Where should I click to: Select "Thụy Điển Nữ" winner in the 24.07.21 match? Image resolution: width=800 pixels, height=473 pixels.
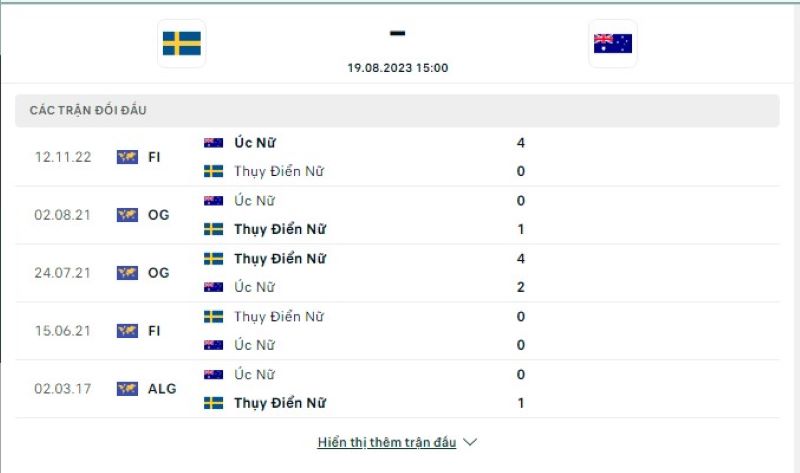point(280,259)
